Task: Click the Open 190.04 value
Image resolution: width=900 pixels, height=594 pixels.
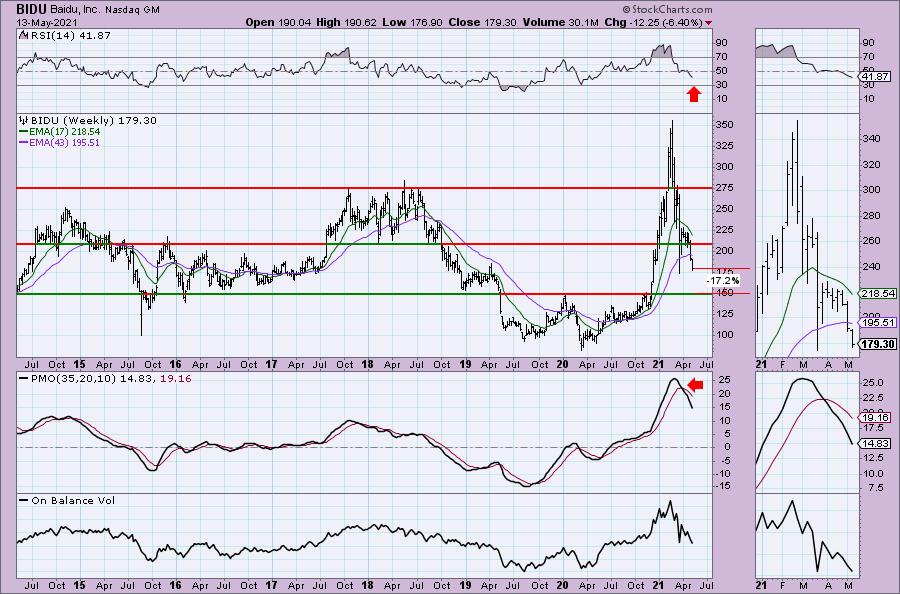Action: pos(279,22)
